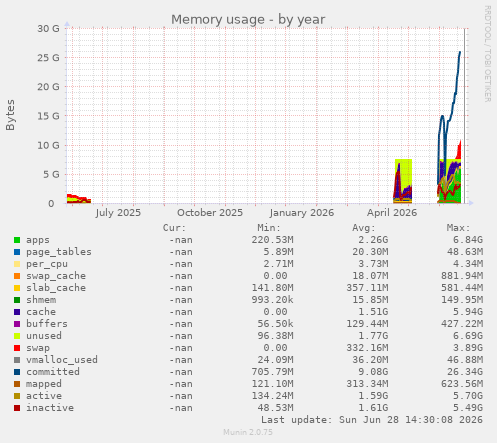
Task: Click the gray vmalloc_used legend swatch
Action: [x=17, y=360]
